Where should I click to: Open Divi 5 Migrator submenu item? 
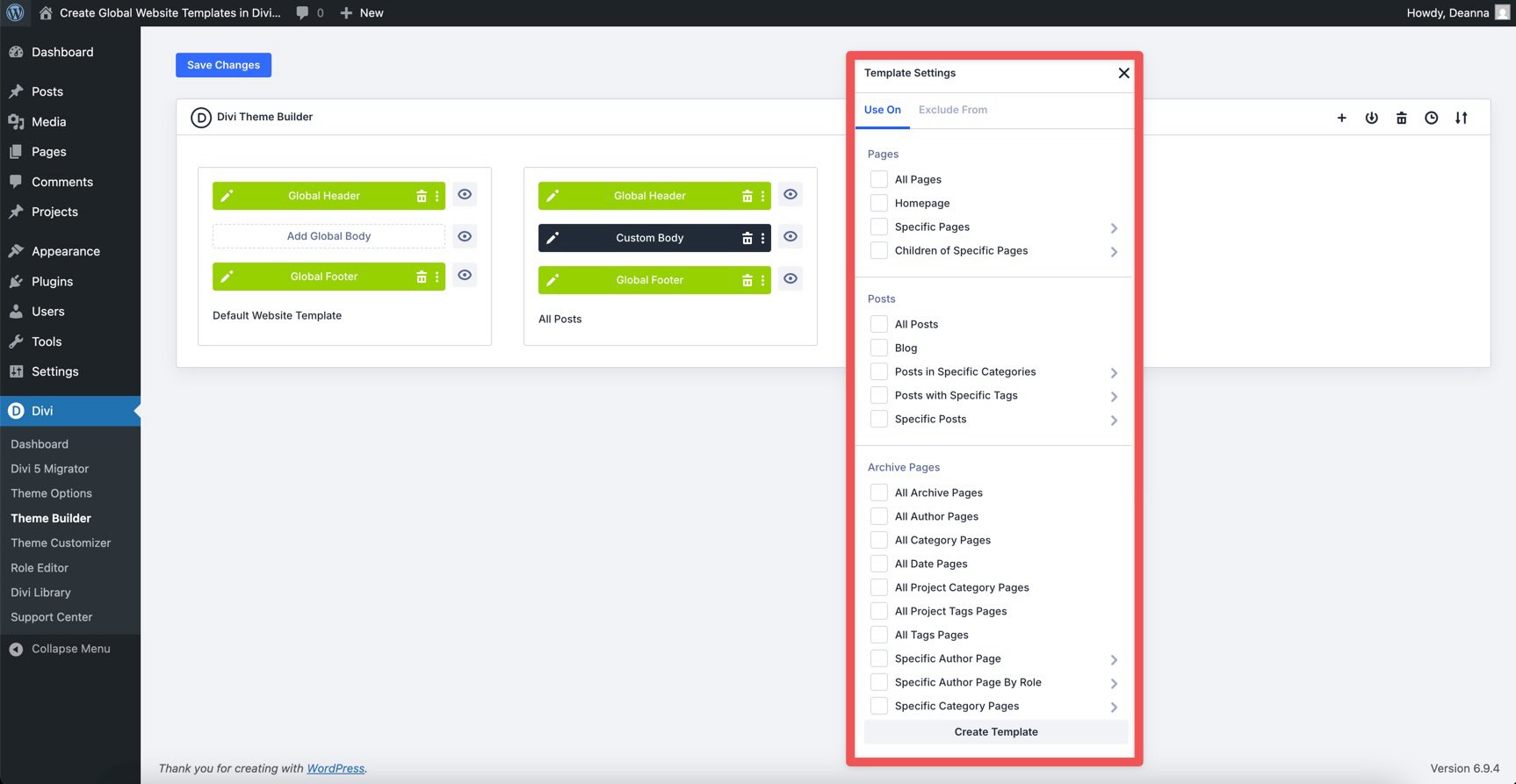[49, 469]
